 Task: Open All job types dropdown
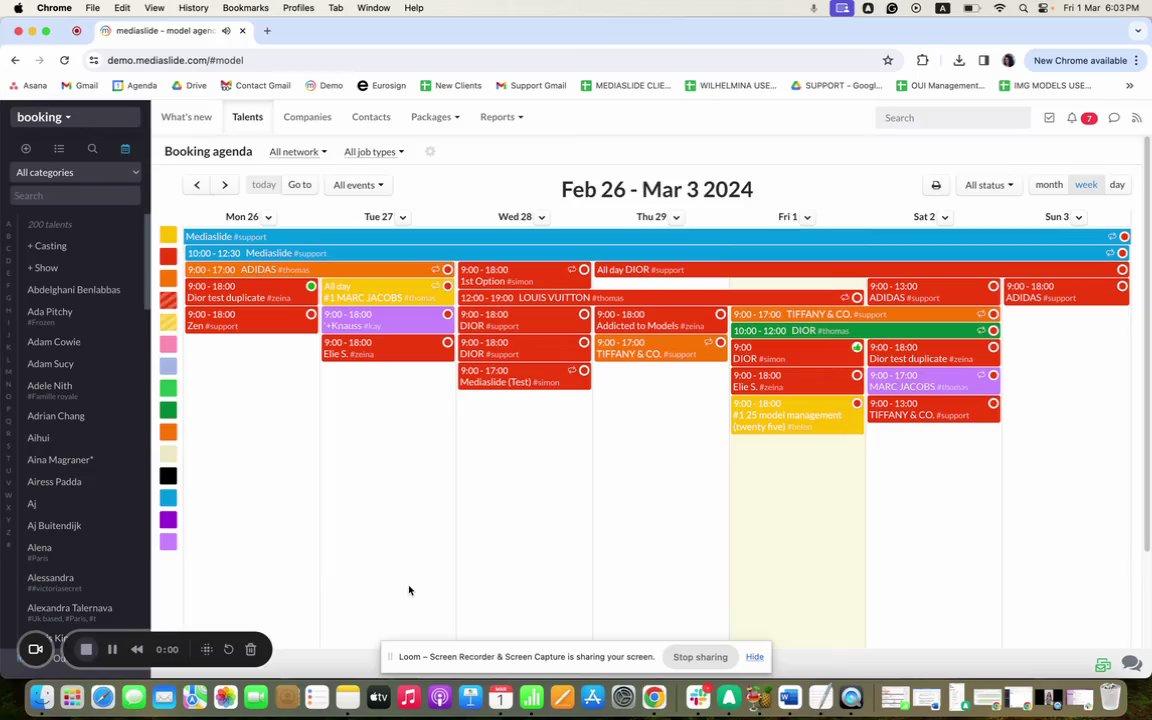point(374,152)
